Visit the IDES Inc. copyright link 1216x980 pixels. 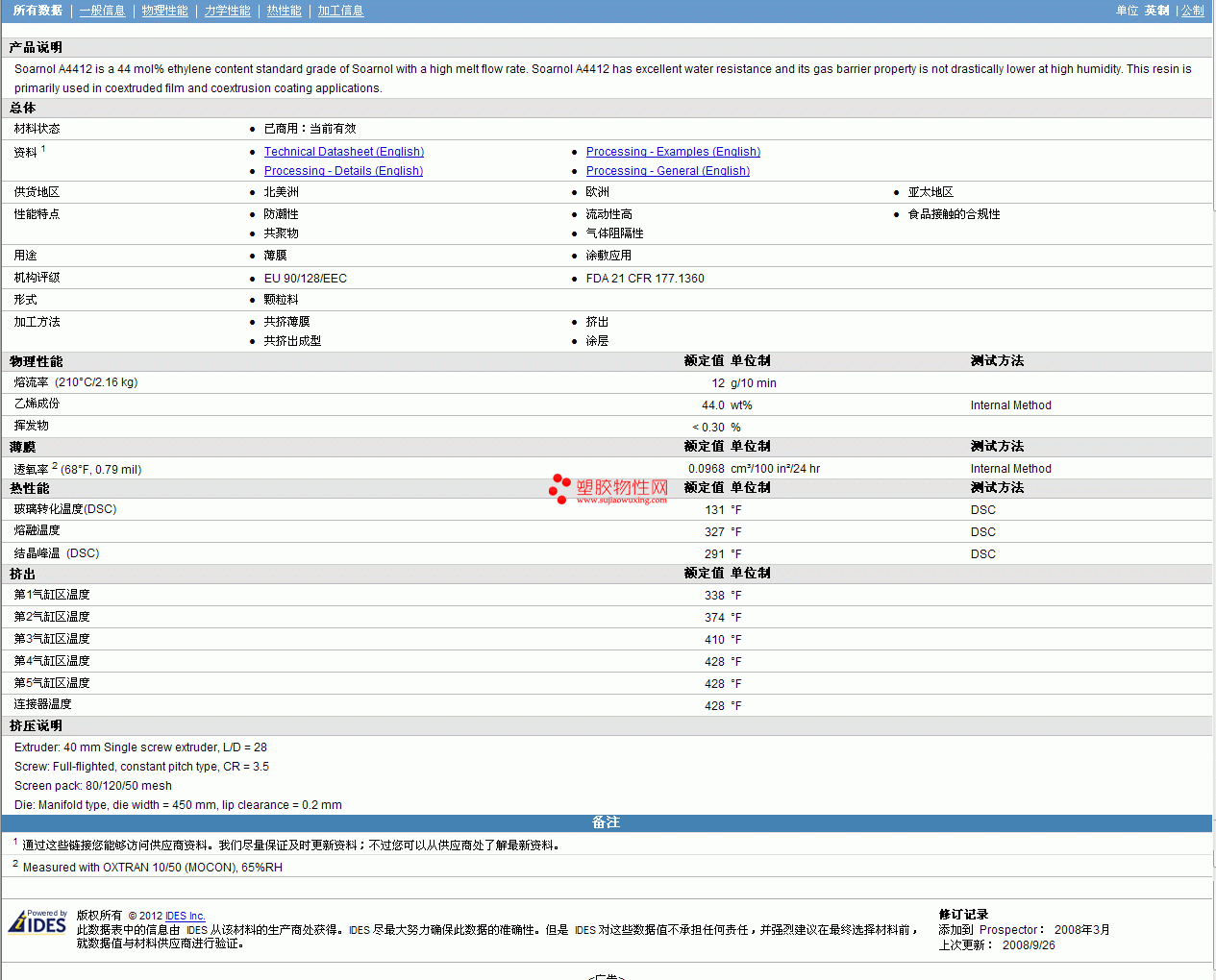(x=185, y=916)
